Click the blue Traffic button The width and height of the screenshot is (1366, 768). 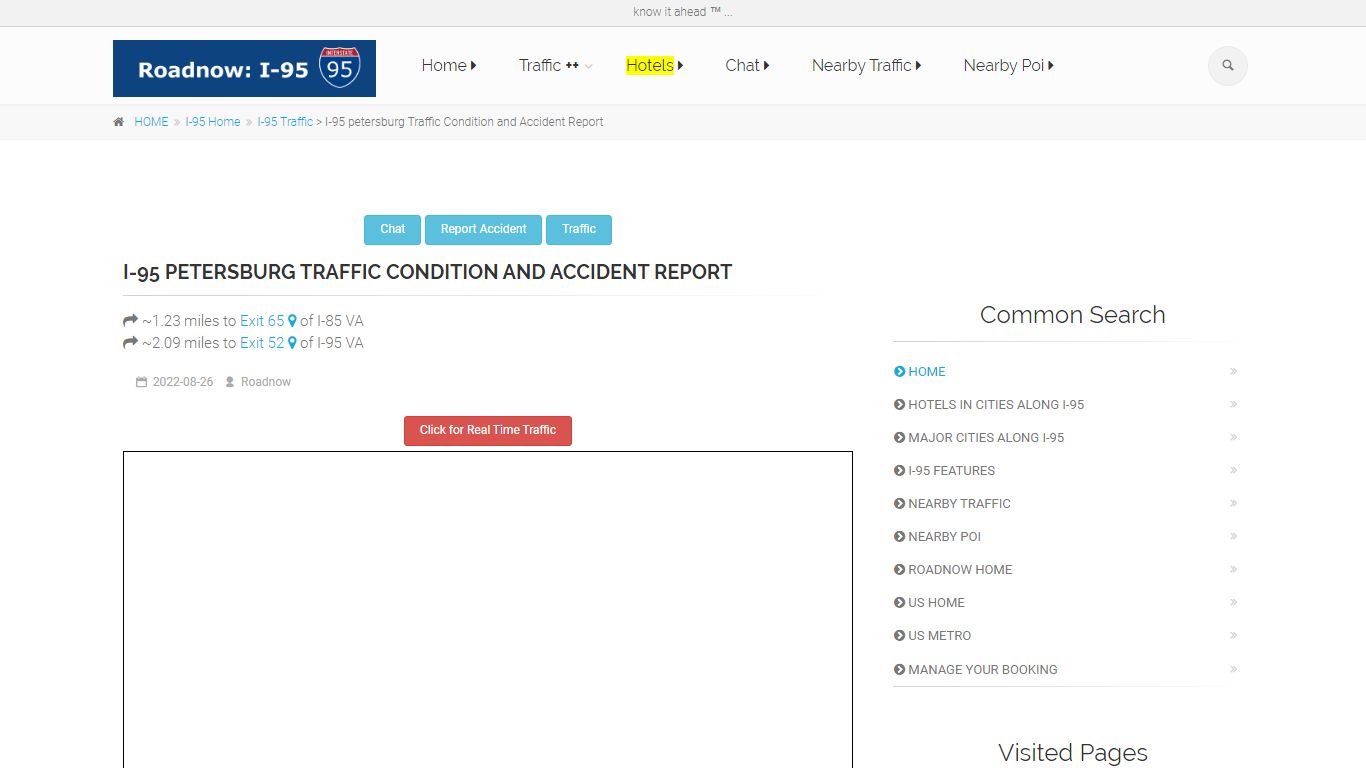point(579,230)
